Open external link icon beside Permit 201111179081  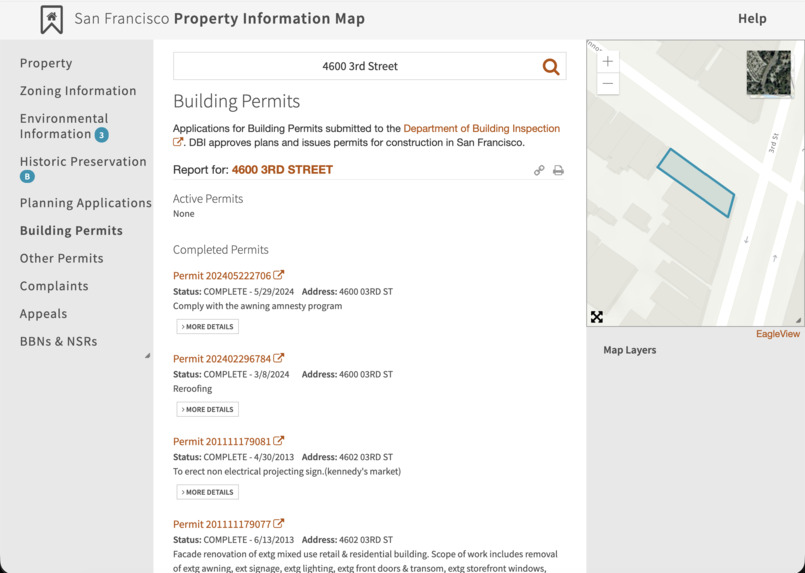pos(278,440)
